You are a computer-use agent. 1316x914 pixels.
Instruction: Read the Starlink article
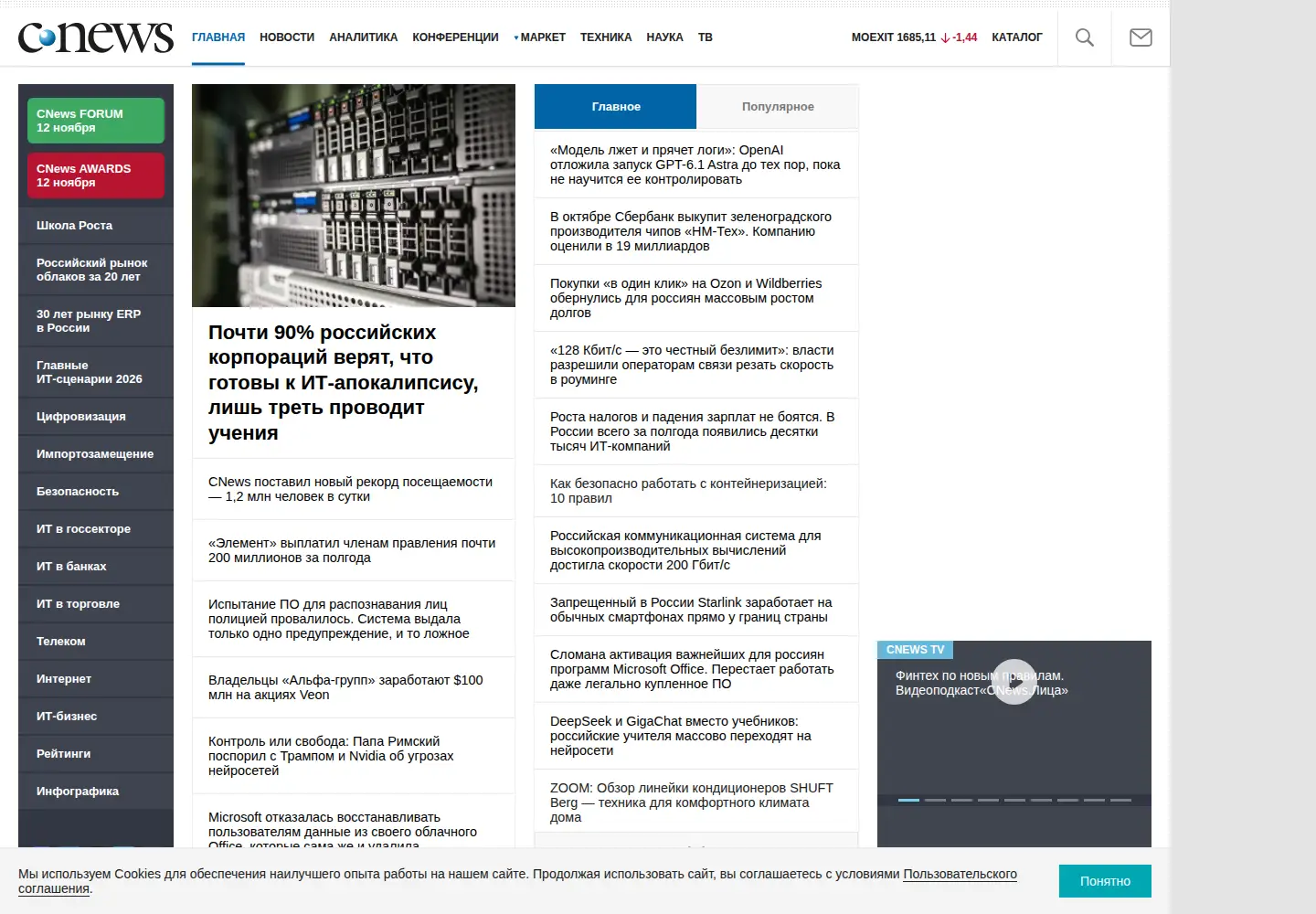(691, 610)
